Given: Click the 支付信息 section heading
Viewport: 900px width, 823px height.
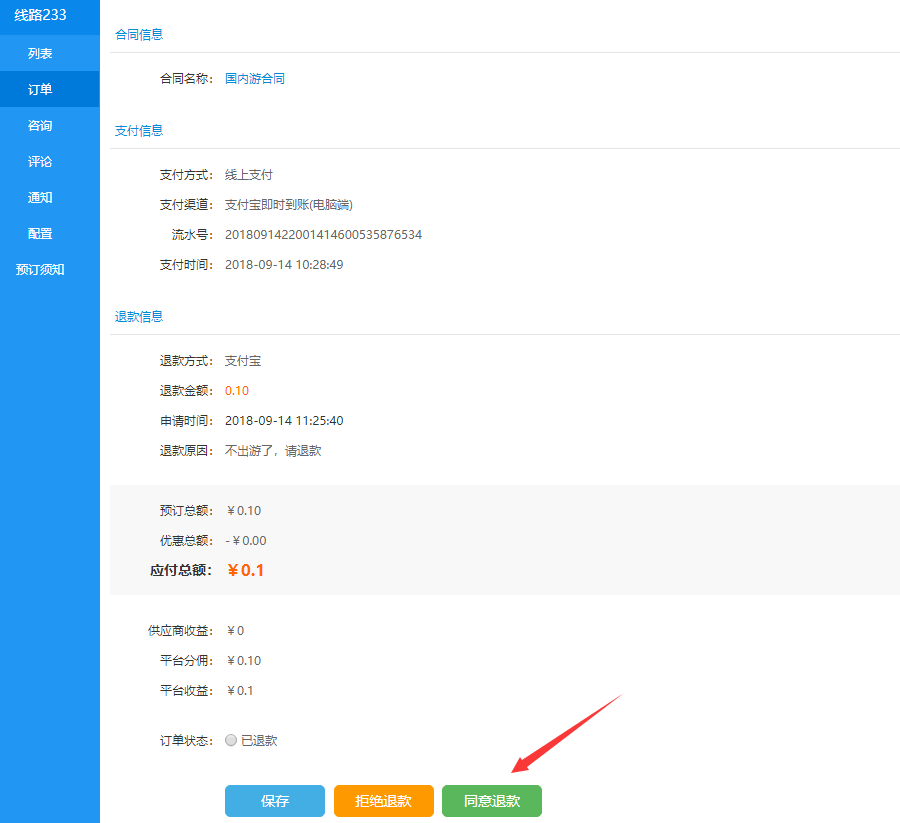Looking at the screenshot, I should tap(139, 130).
